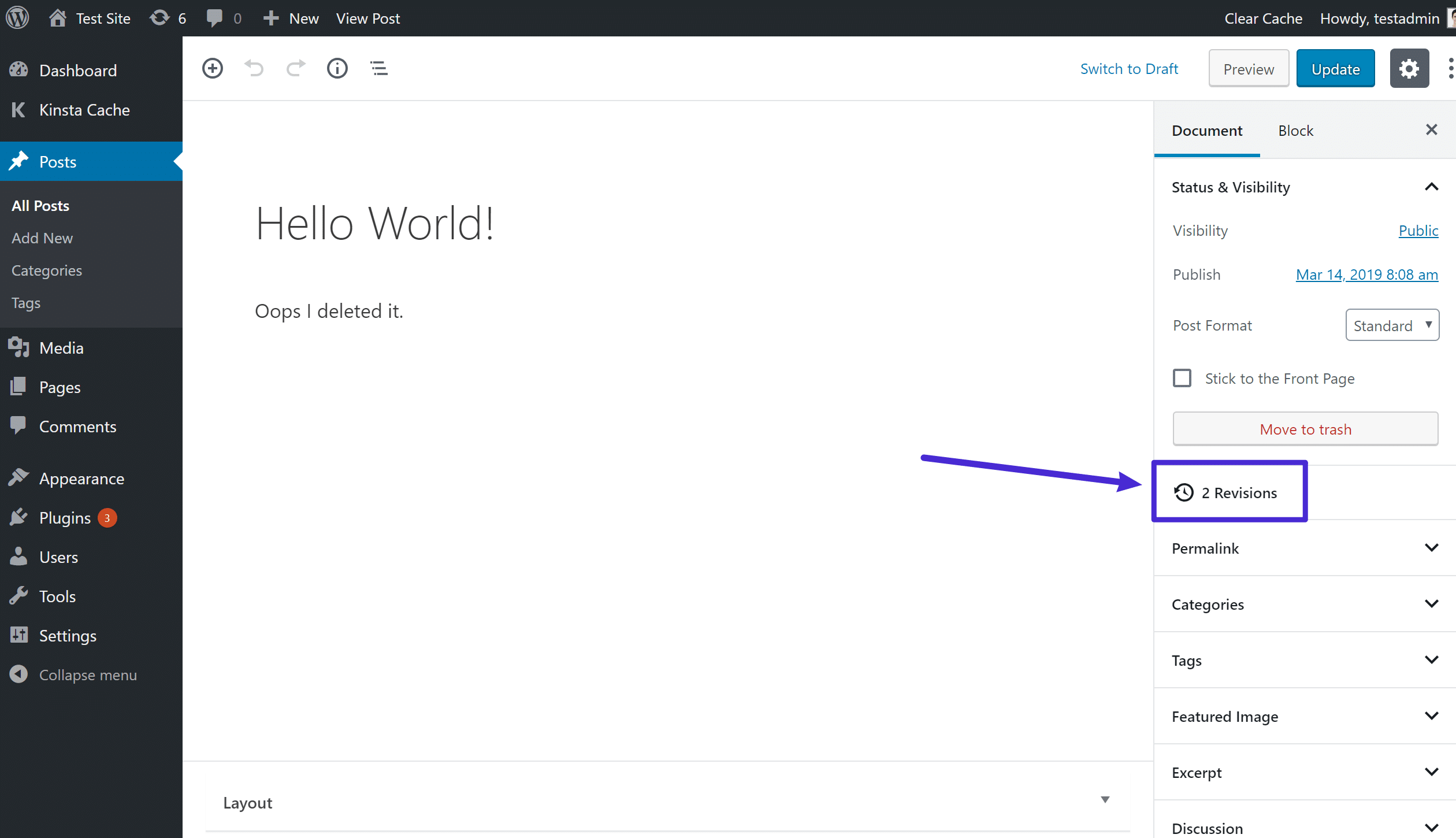Navigate to Kinsta Cache menu item
1456x838 pixels.
tap(85, 110)
